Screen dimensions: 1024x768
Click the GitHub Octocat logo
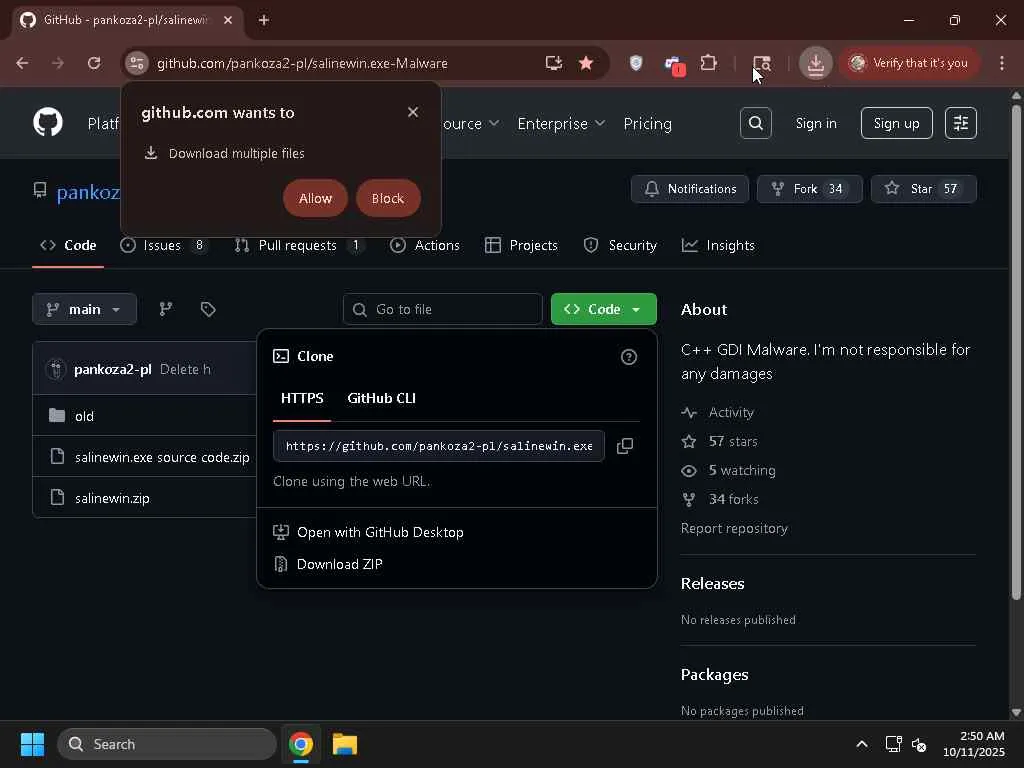pyautogui.click(x=48, y=122)
